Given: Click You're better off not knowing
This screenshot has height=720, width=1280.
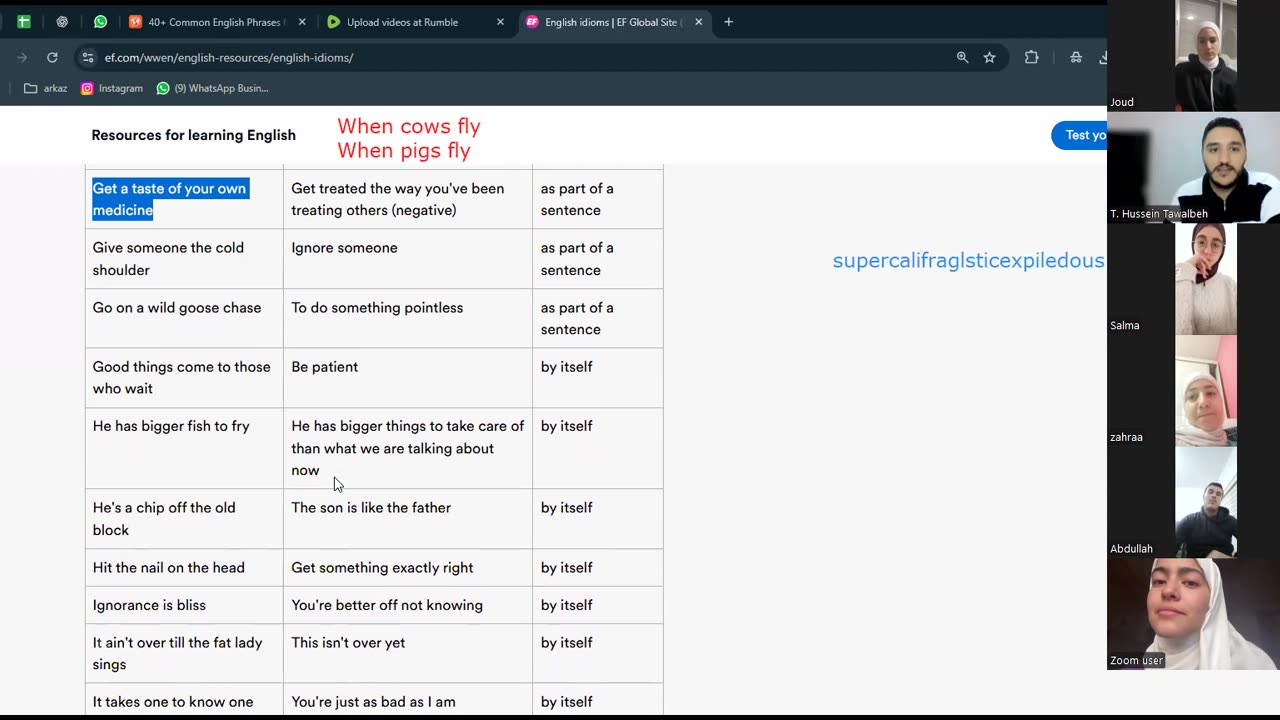Looking at the screenshot, I should click(x=387, y=605).
